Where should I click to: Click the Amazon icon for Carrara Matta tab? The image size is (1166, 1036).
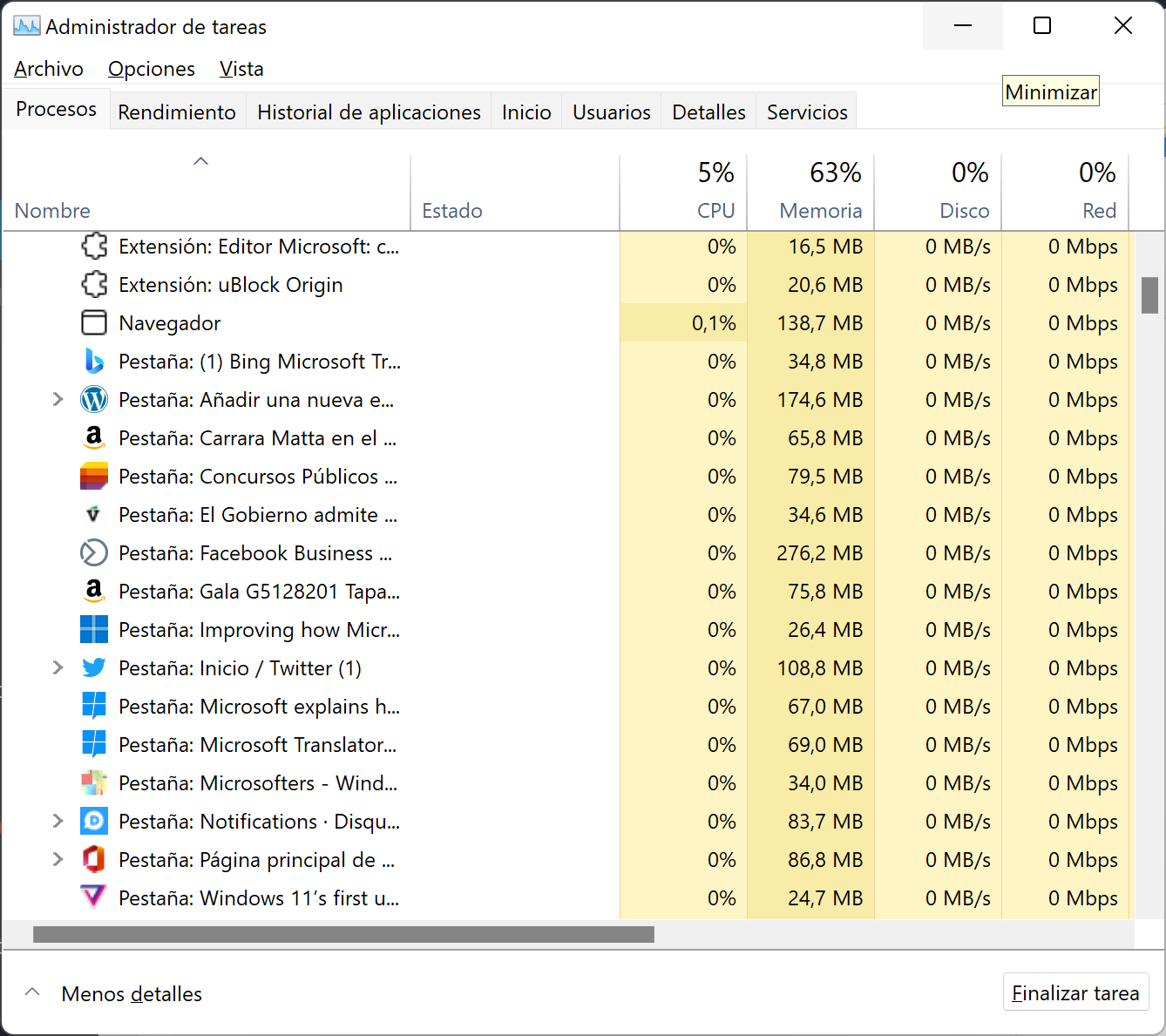pos(94,438)
